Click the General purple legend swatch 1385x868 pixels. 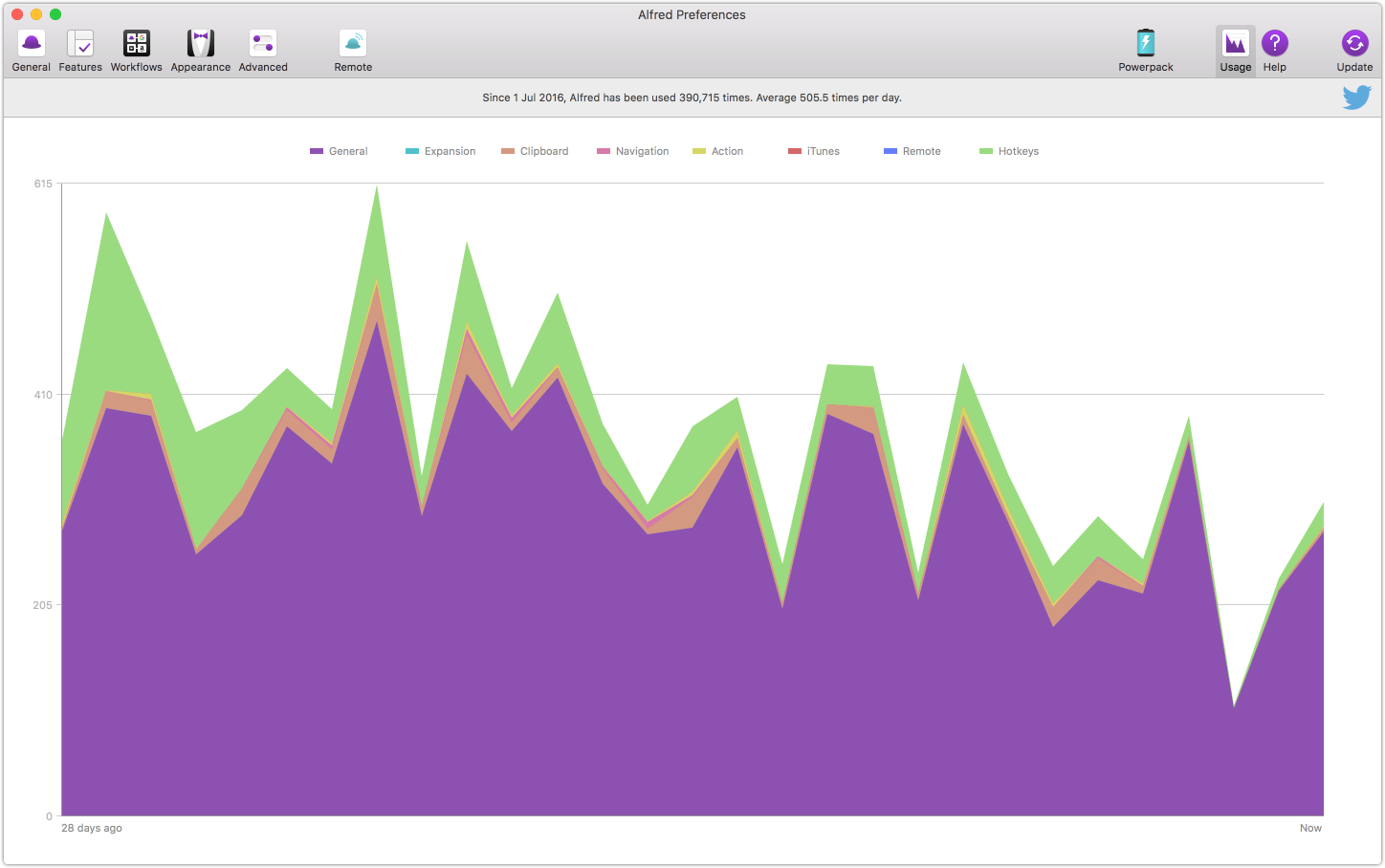tap(317, 151)
